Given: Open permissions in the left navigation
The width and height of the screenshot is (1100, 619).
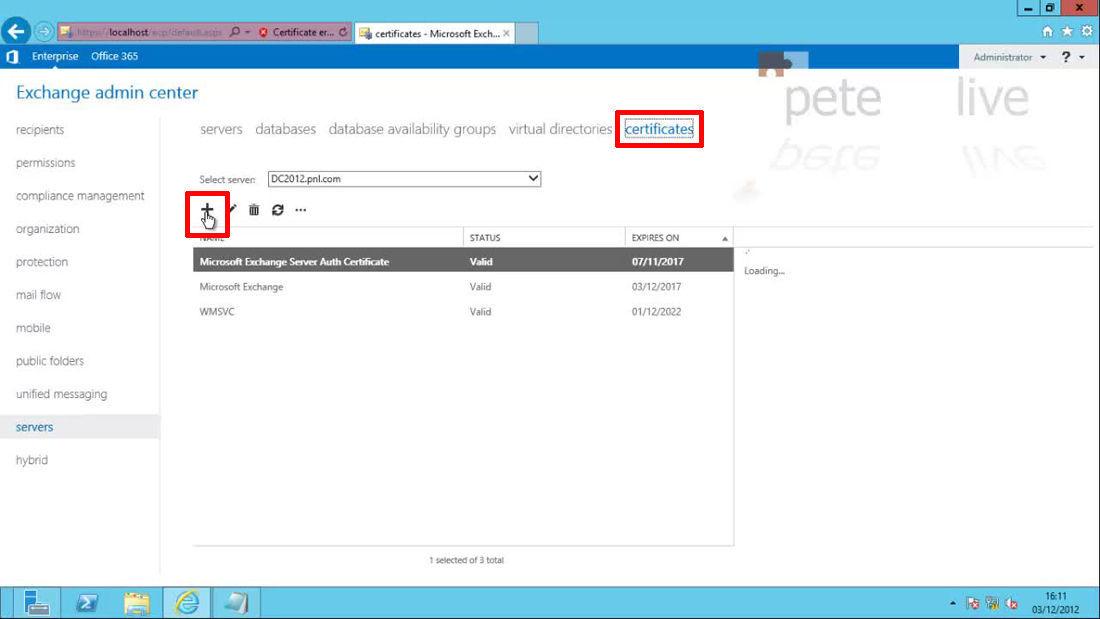Looking at the screenshot, I should [x=46, y=163].
